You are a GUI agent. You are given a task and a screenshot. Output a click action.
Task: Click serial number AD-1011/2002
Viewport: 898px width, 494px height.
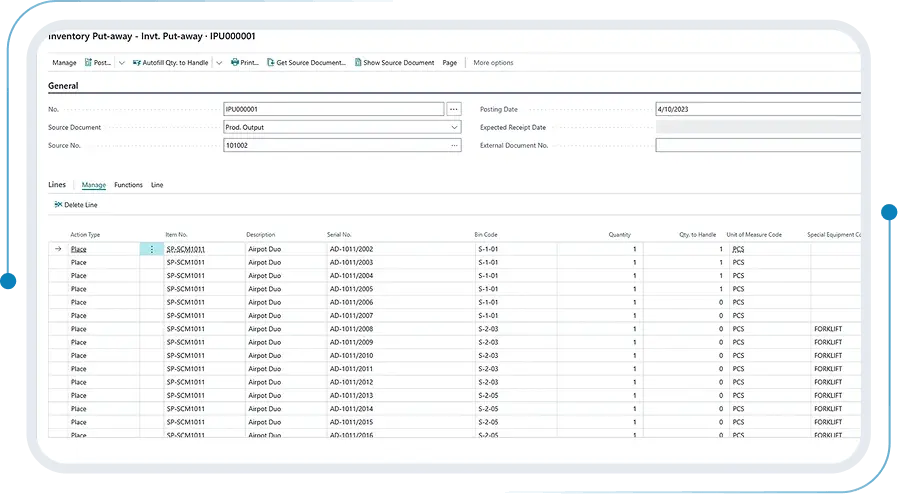coord(351,249)
